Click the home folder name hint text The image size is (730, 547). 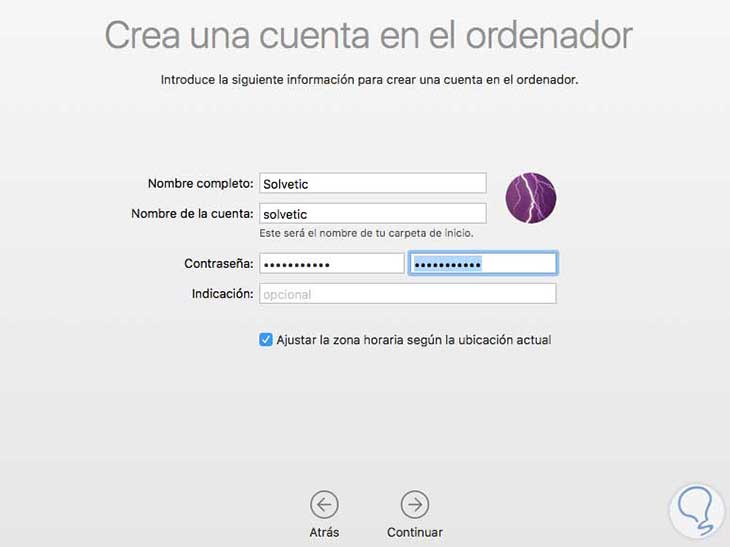pyautogui.click(x=366, y=233)
